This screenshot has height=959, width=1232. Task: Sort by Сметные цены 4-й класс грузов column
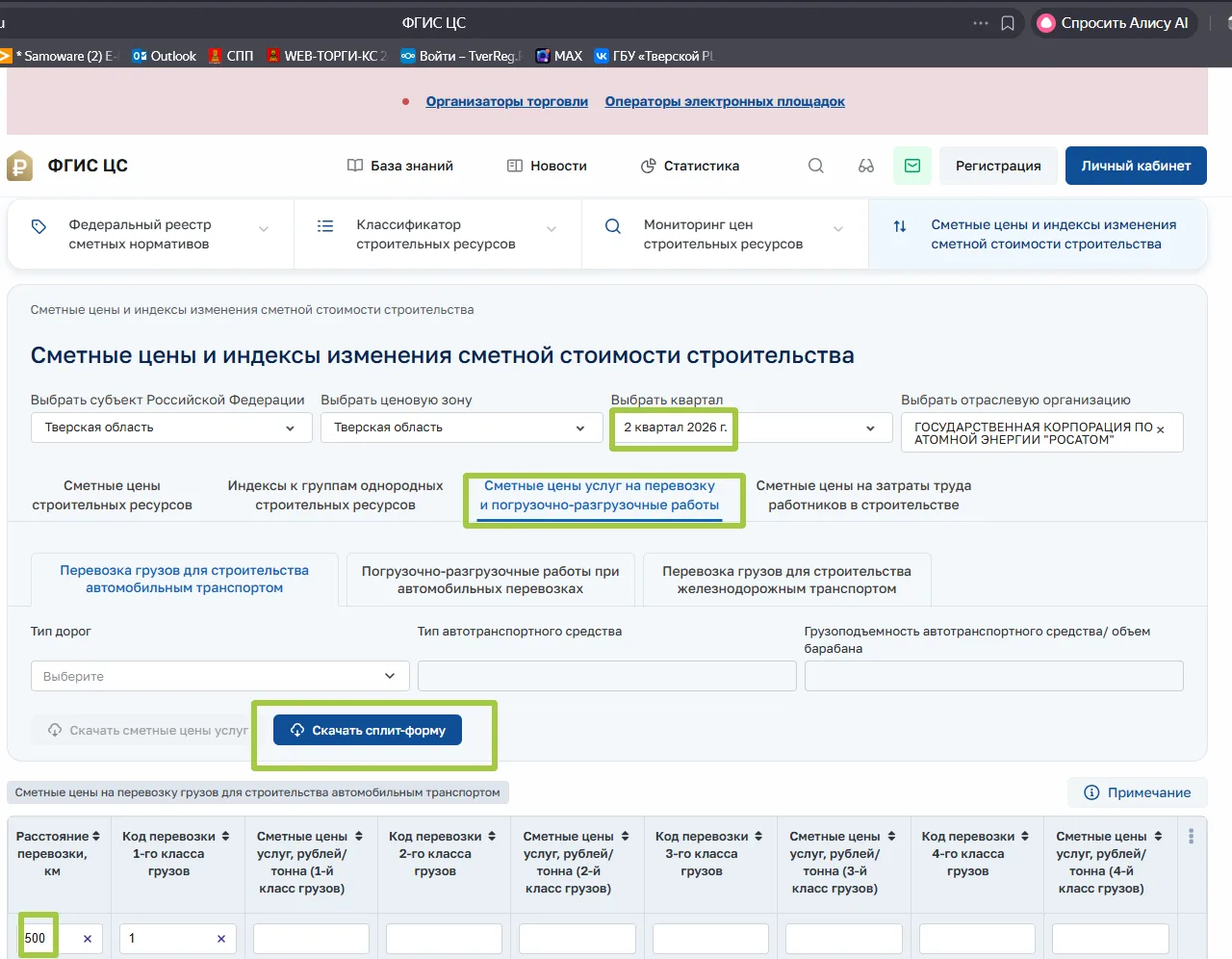[1158, 836]
